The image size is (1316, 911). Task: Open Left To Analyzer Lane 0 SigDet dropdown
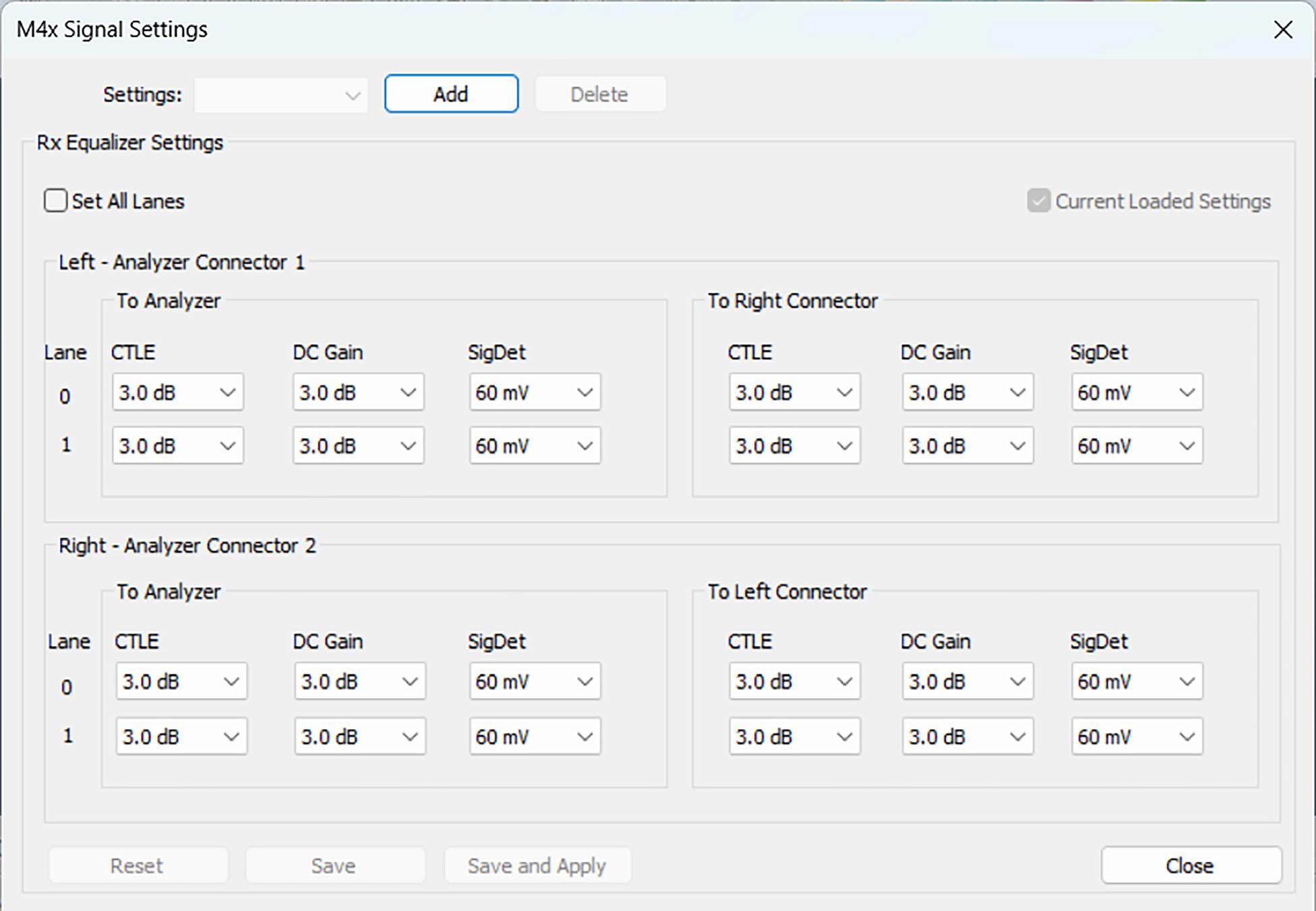click(x=535, y=392)
